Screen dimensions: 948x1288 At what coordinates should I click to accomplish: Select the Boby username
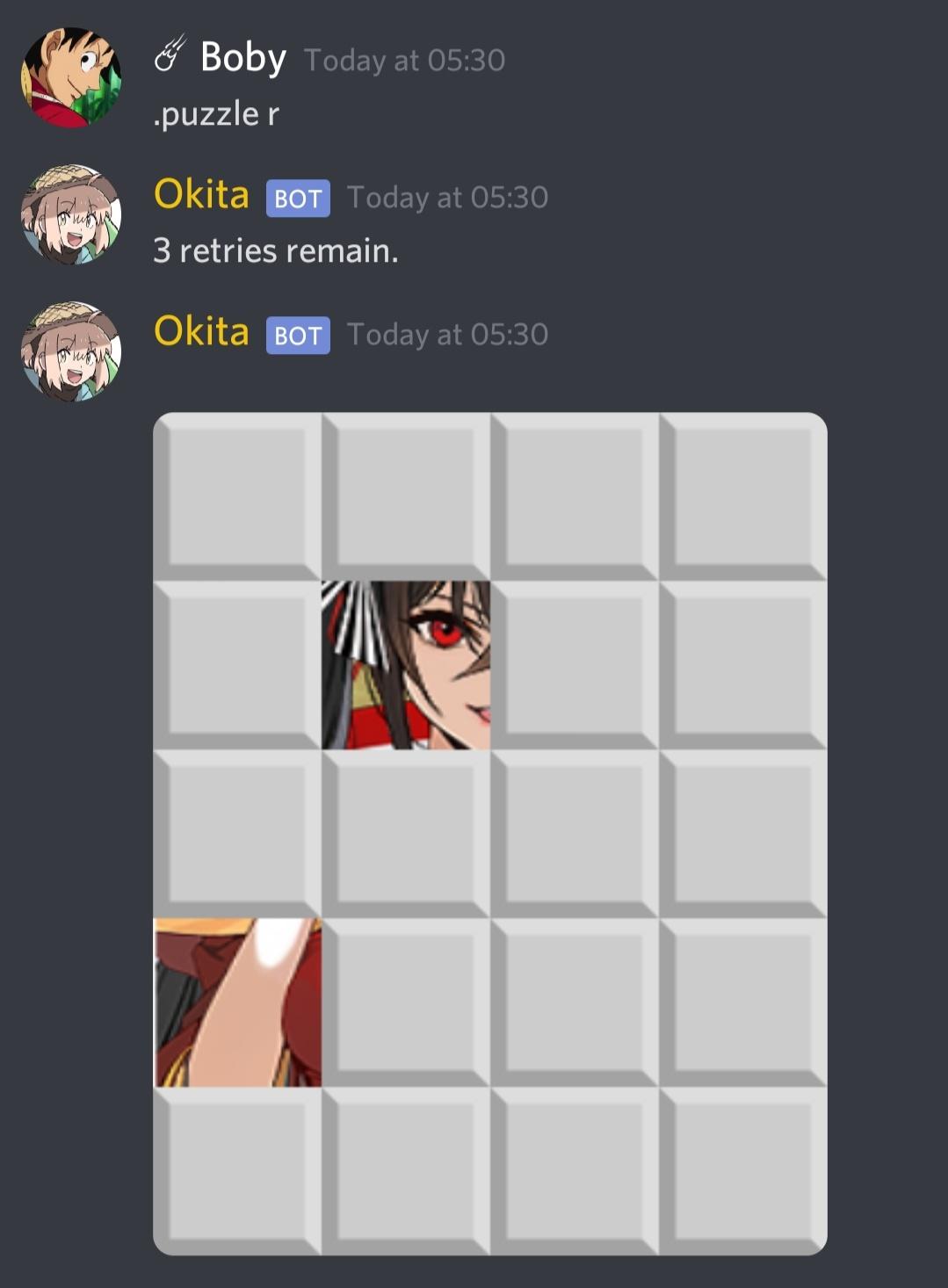[243, 58]
